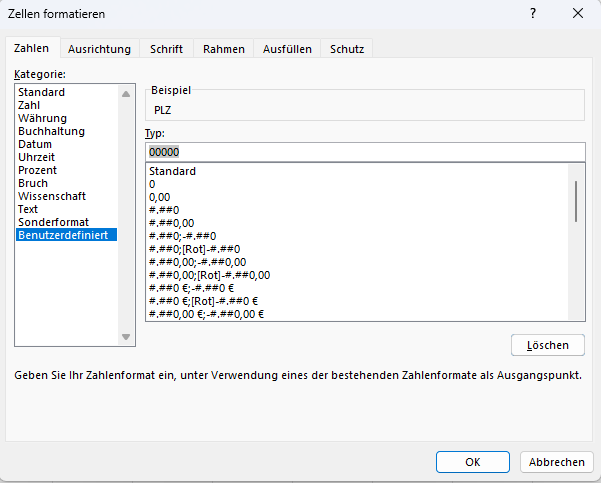Open the Schrift tab
The image size is (601, 483).
[166, 49]
